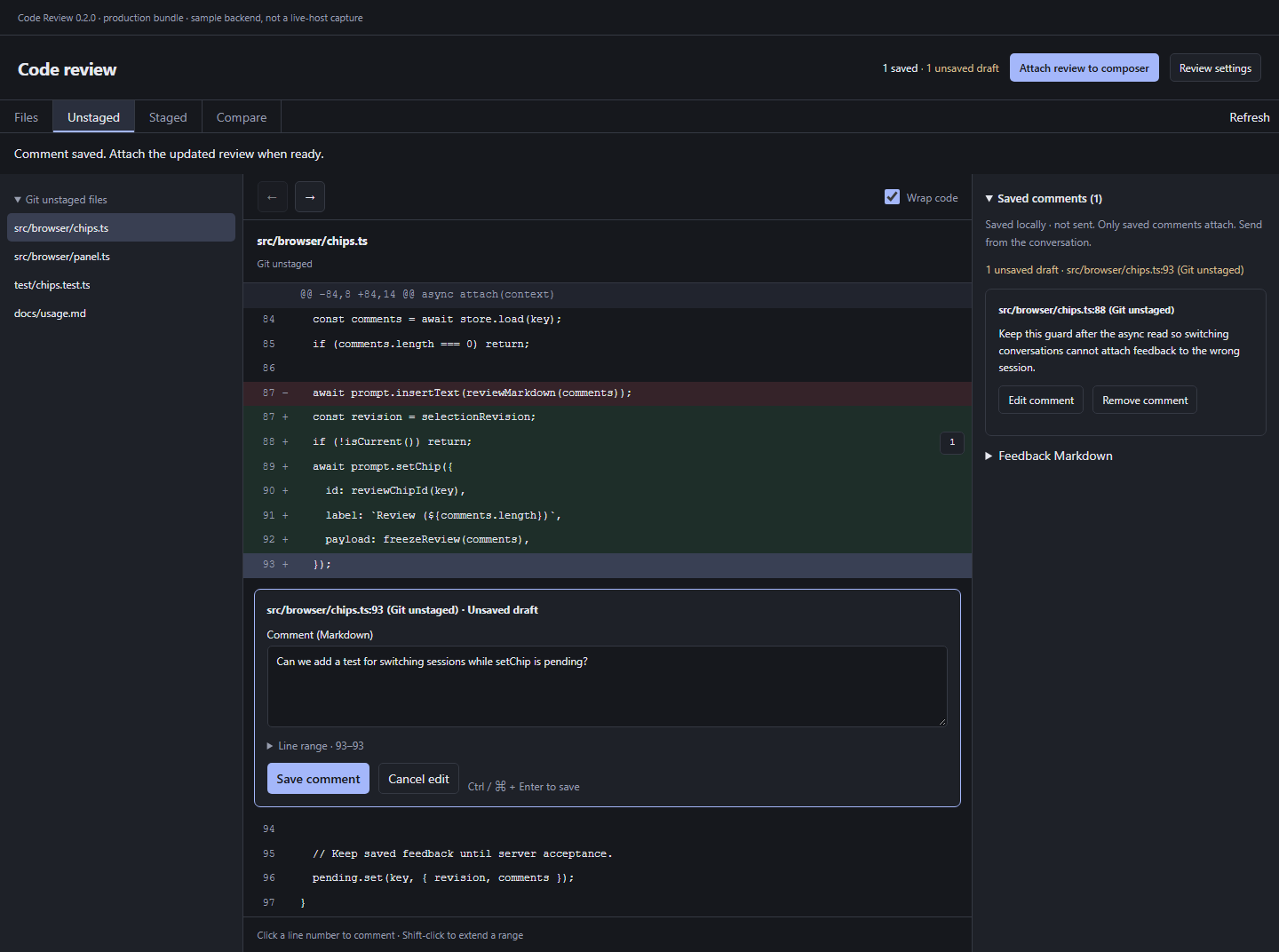The width and height of the screenshot is (1279, 952).
Task: Expand the Feedback Markdown section
Action: (1049, 456)
